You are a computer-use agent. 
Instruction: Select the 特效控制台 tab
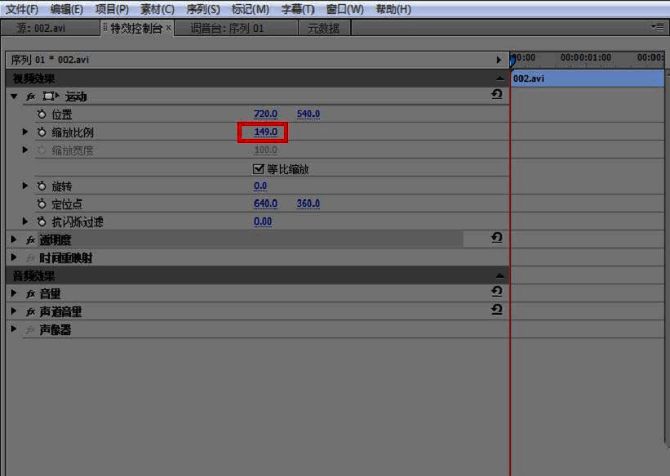point(136,28)
